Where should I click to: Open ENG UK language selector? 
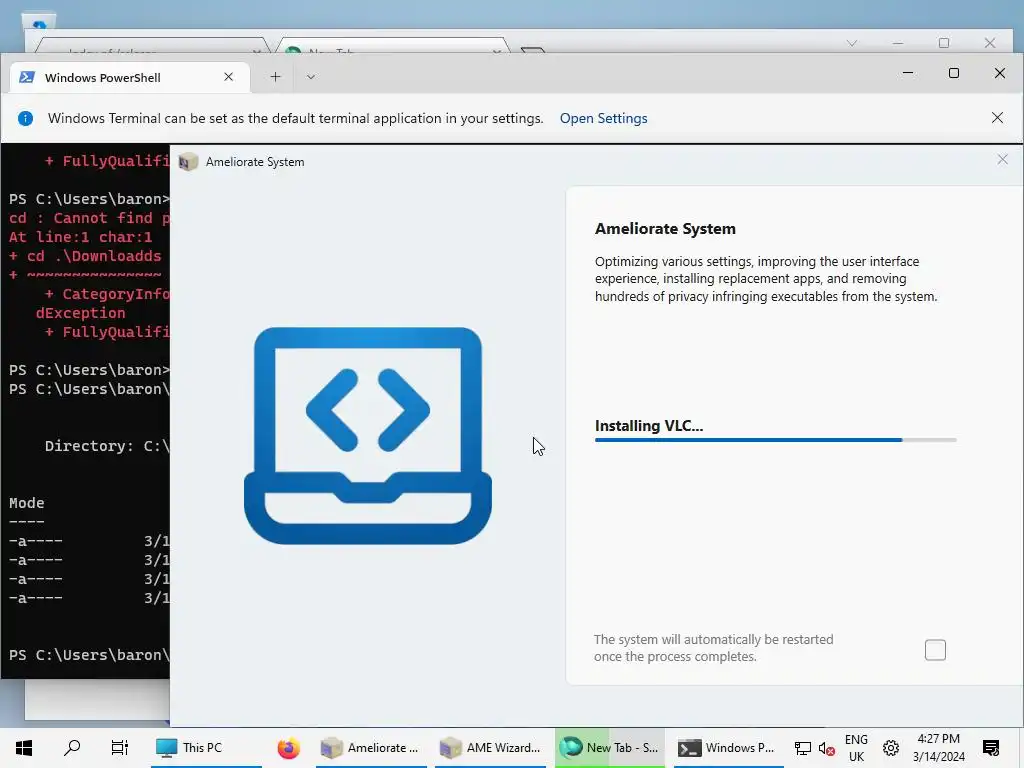856,748
